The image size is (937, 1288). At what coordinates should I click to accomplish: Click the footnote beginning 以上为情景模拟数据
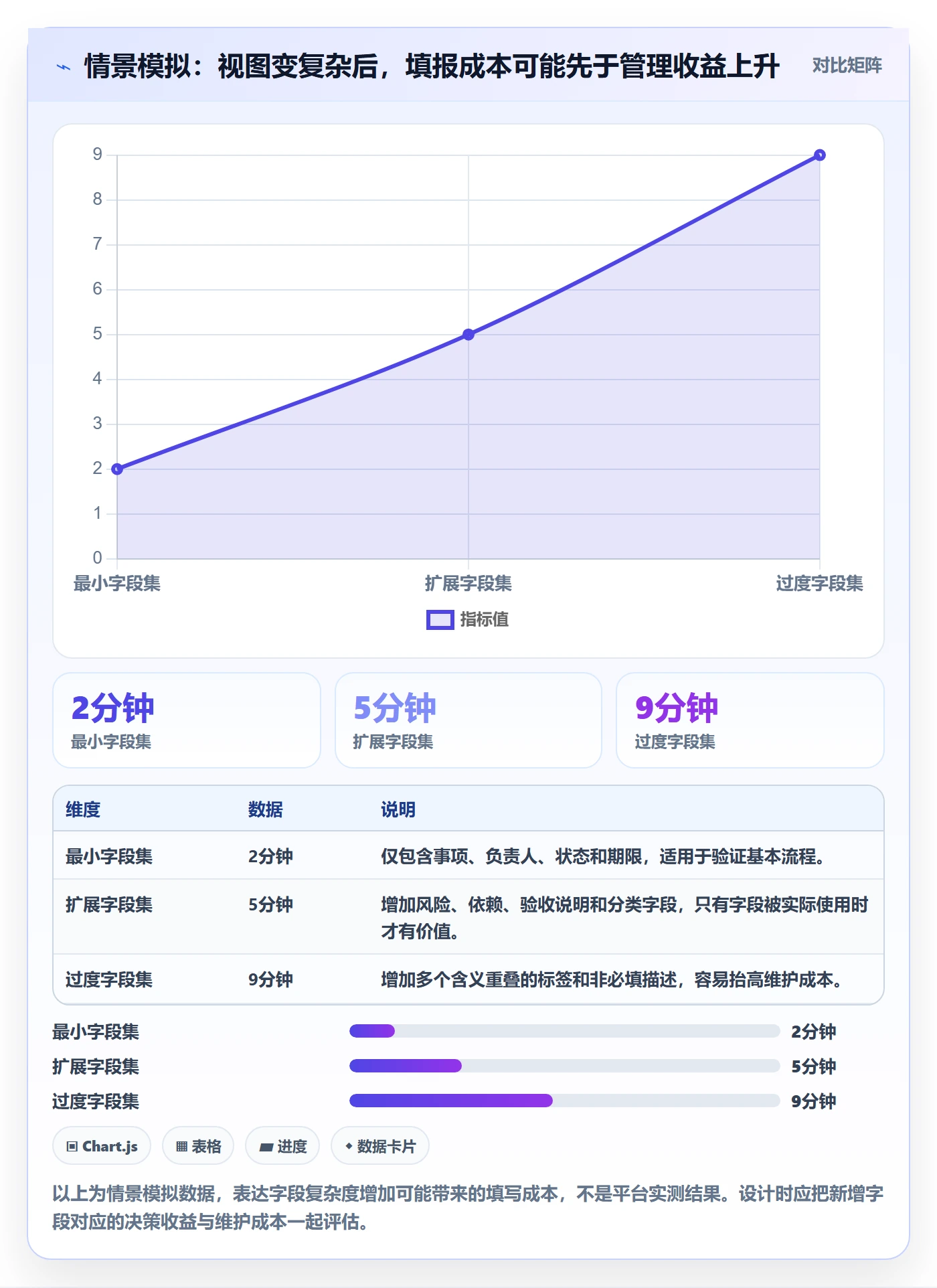(x=468, y=1208)
